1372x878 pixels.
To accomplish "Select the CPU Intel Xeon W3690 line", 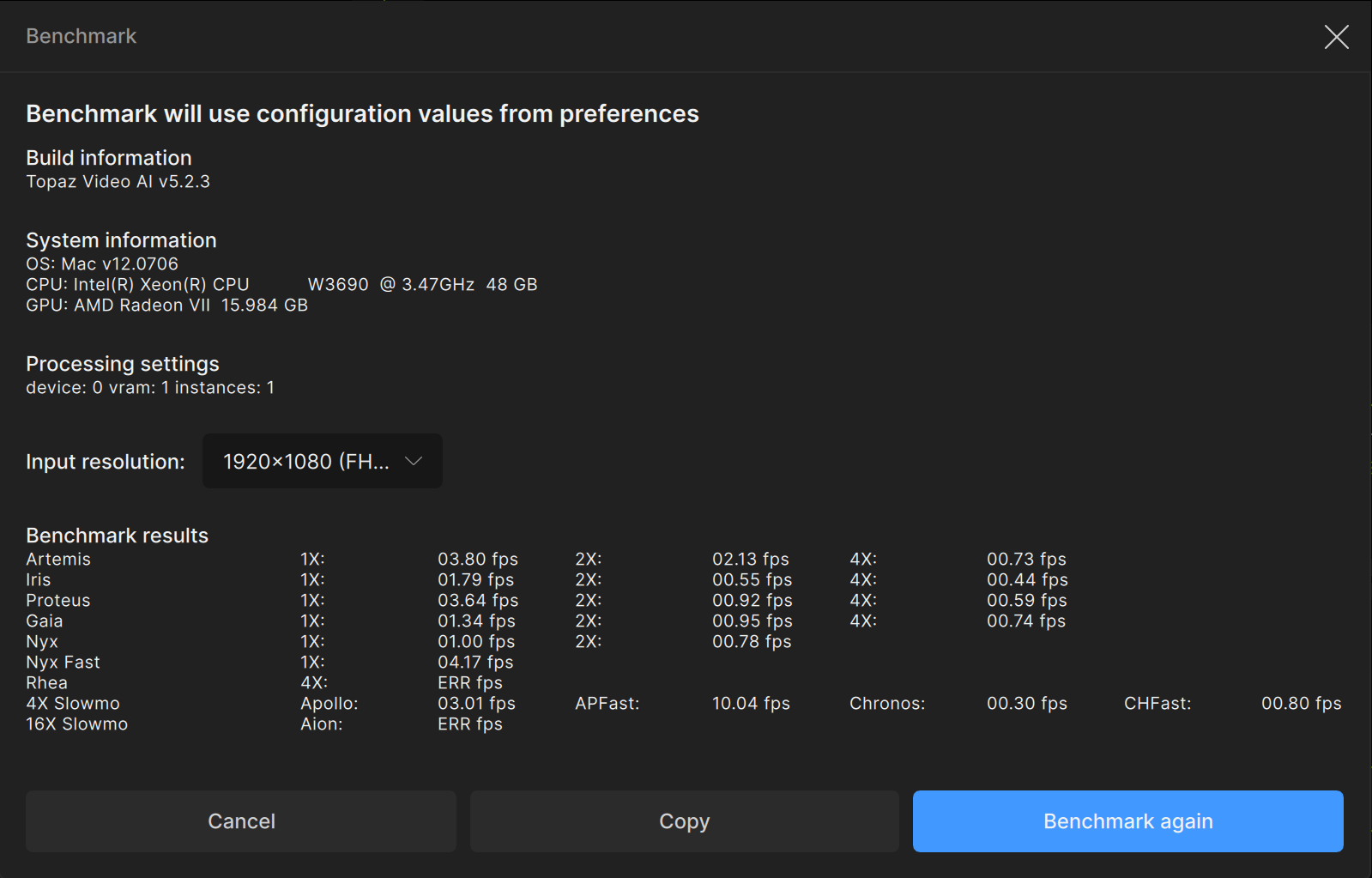I will click(x=281, y=285).
